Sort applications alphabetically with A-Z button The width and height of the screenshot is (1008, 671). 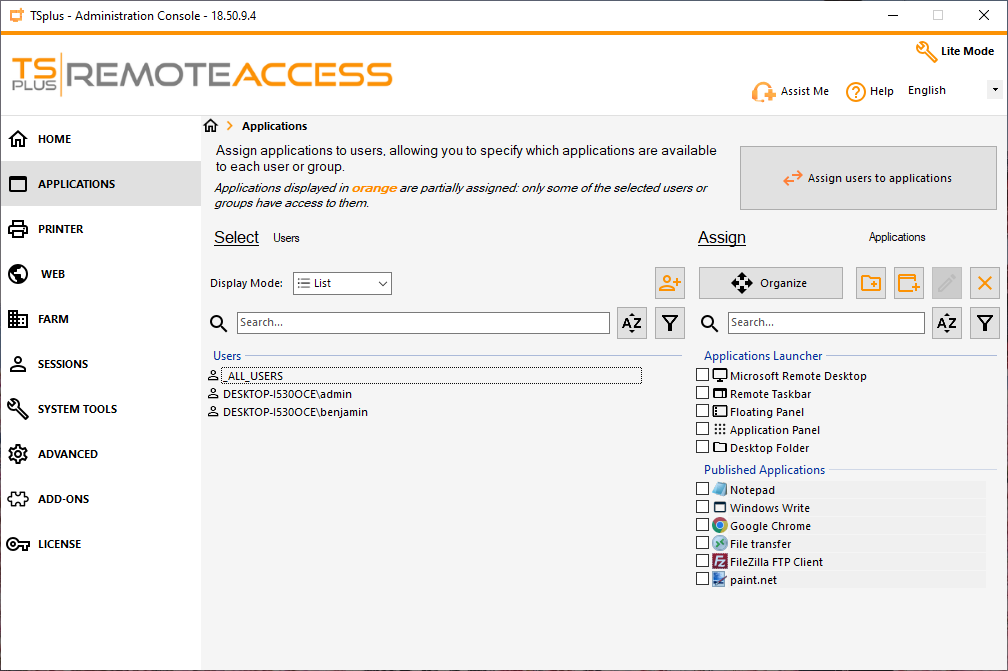coord(947,323)
